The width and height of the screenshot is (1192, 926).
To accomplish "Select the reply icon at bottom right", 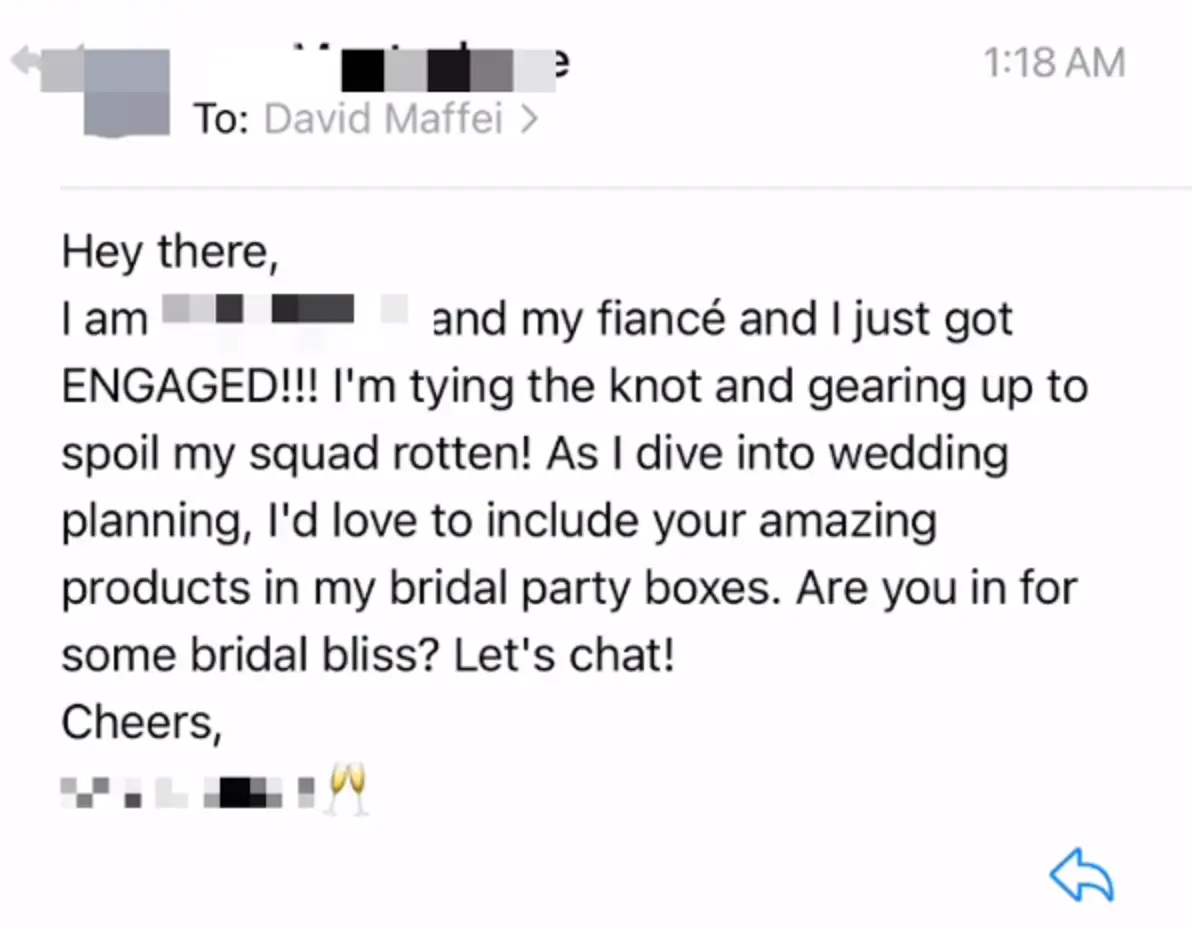I will click(1081, 874).
